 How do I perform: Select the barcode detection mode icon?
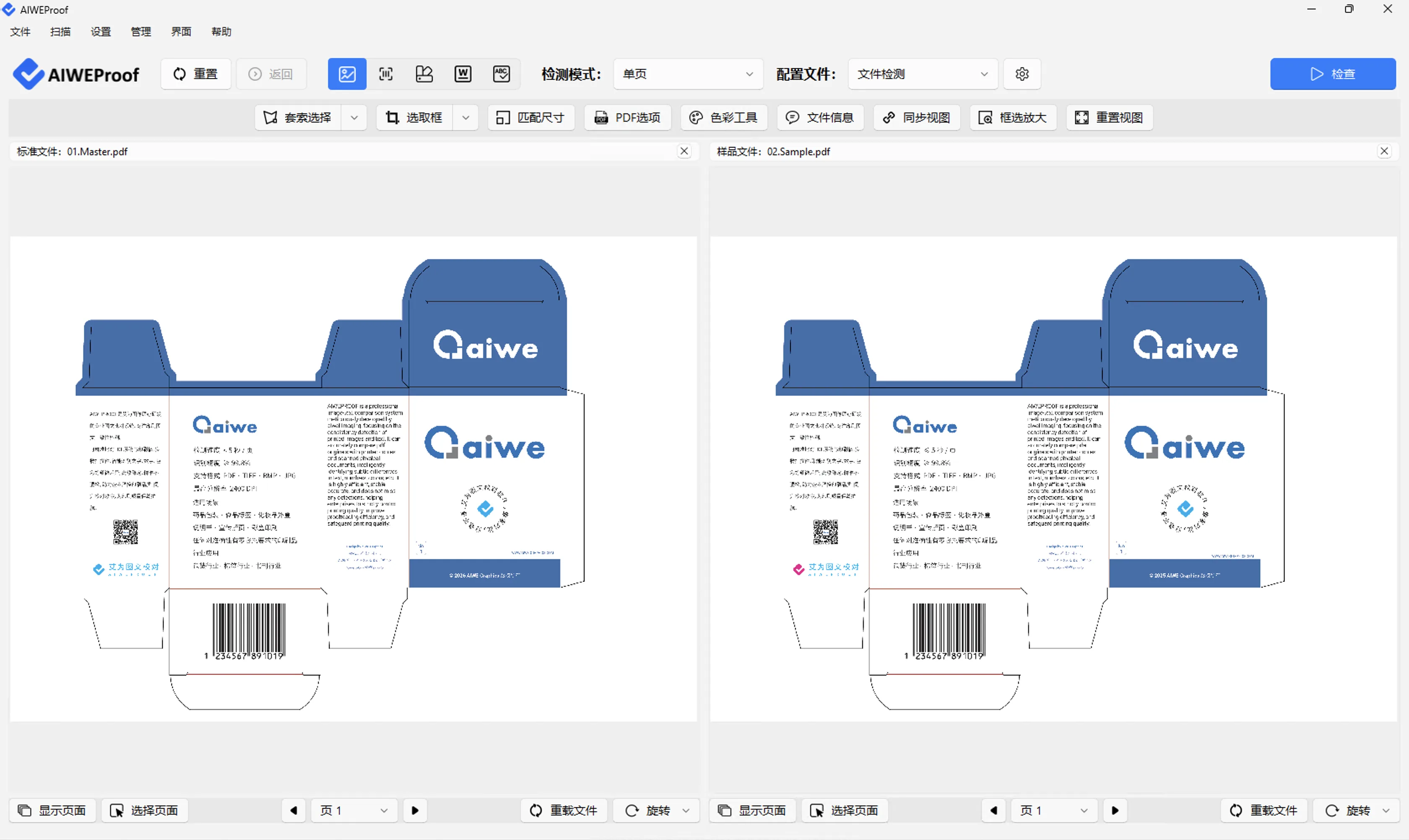coord(386,74)
